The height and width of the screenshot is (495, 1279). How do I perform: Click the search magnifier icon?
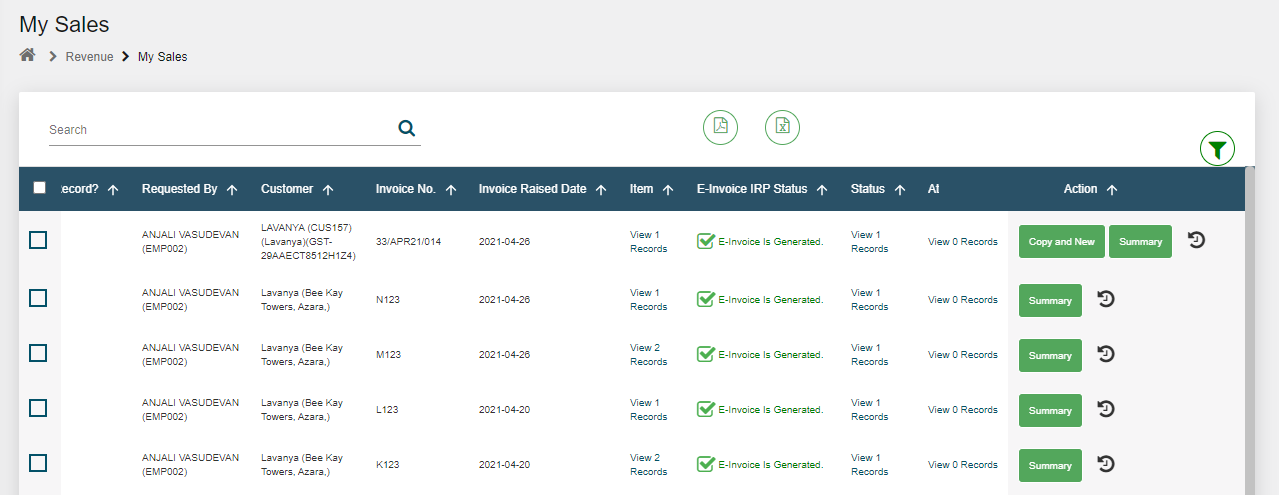point(406,128)
